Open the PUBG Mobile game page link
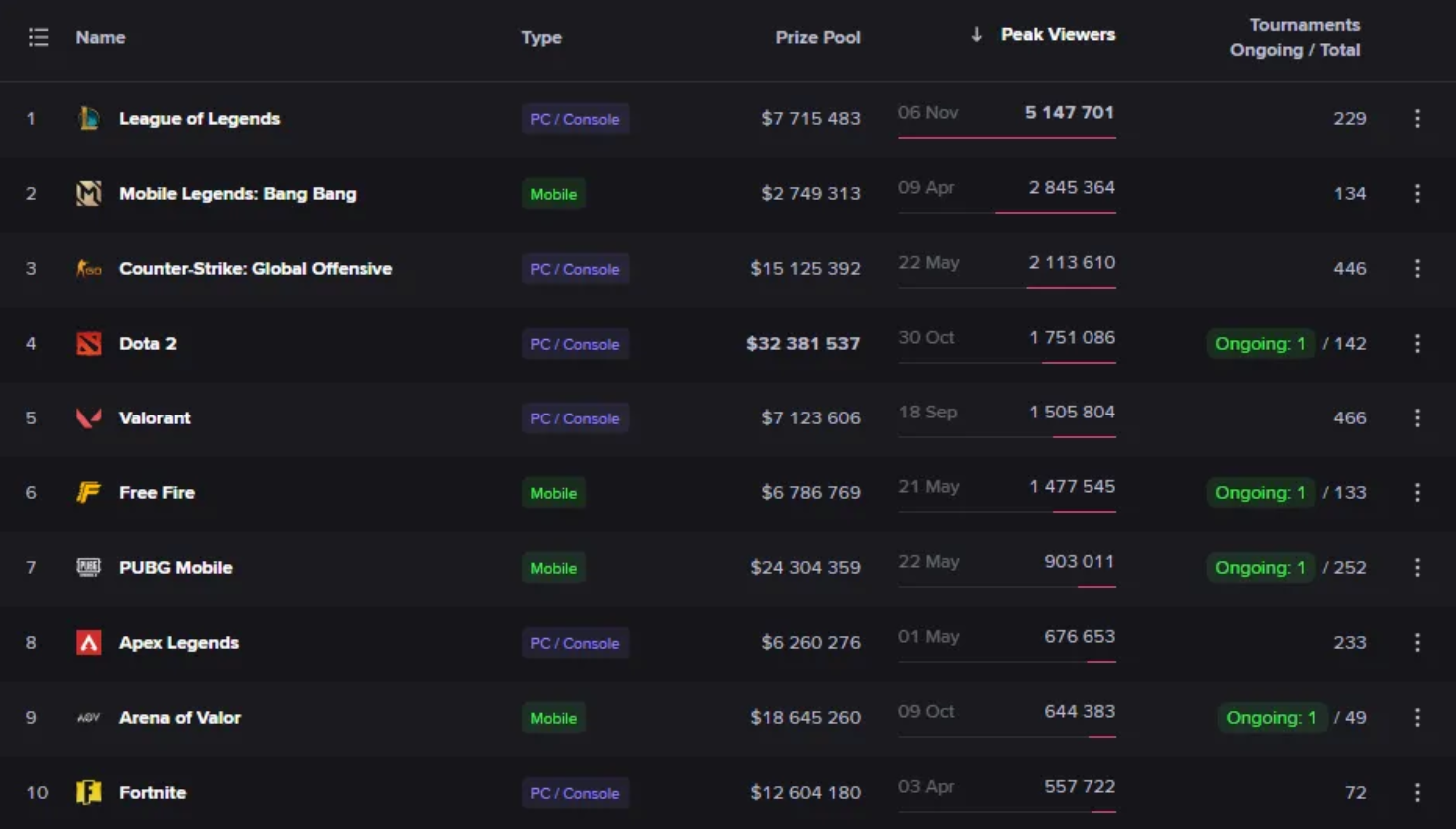1456x829 pixels. click(175, 567)
